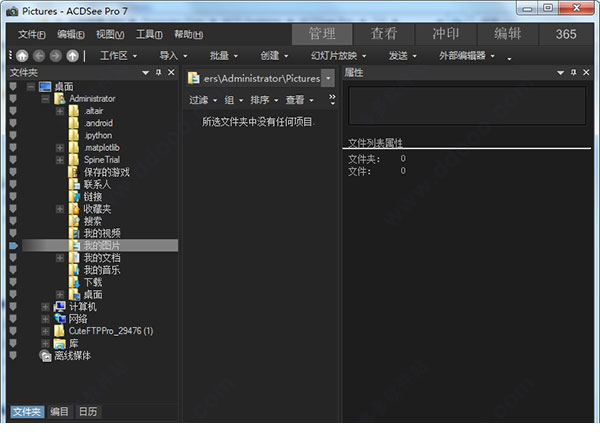The height and width of the screenshot is (439, 600).
Task: Switch to the 365 mode tab
Action: click(x=566, y=34)
